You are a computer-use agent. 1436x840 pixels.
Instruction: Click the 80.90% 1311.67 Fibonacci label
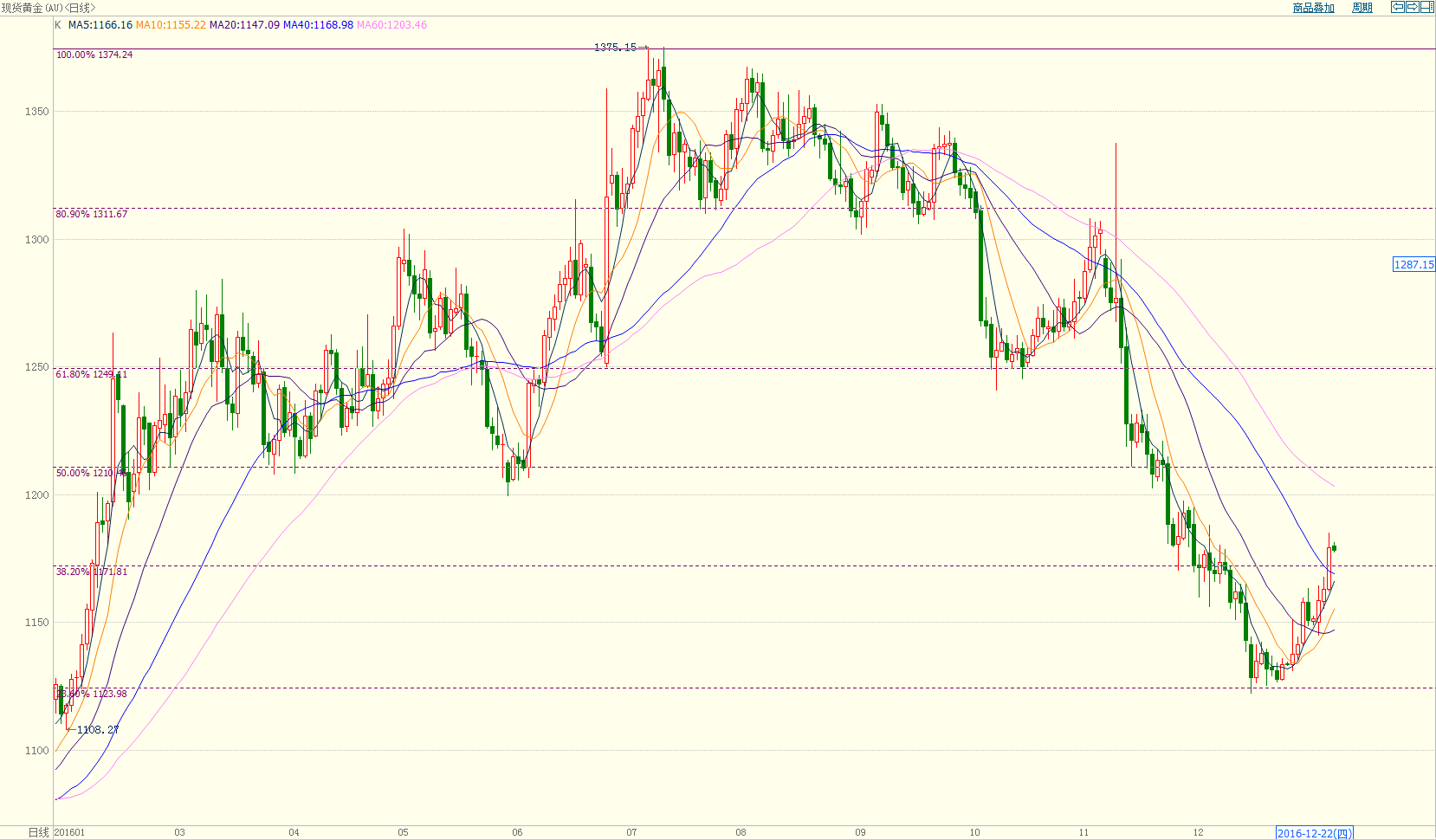click(92, 214)
